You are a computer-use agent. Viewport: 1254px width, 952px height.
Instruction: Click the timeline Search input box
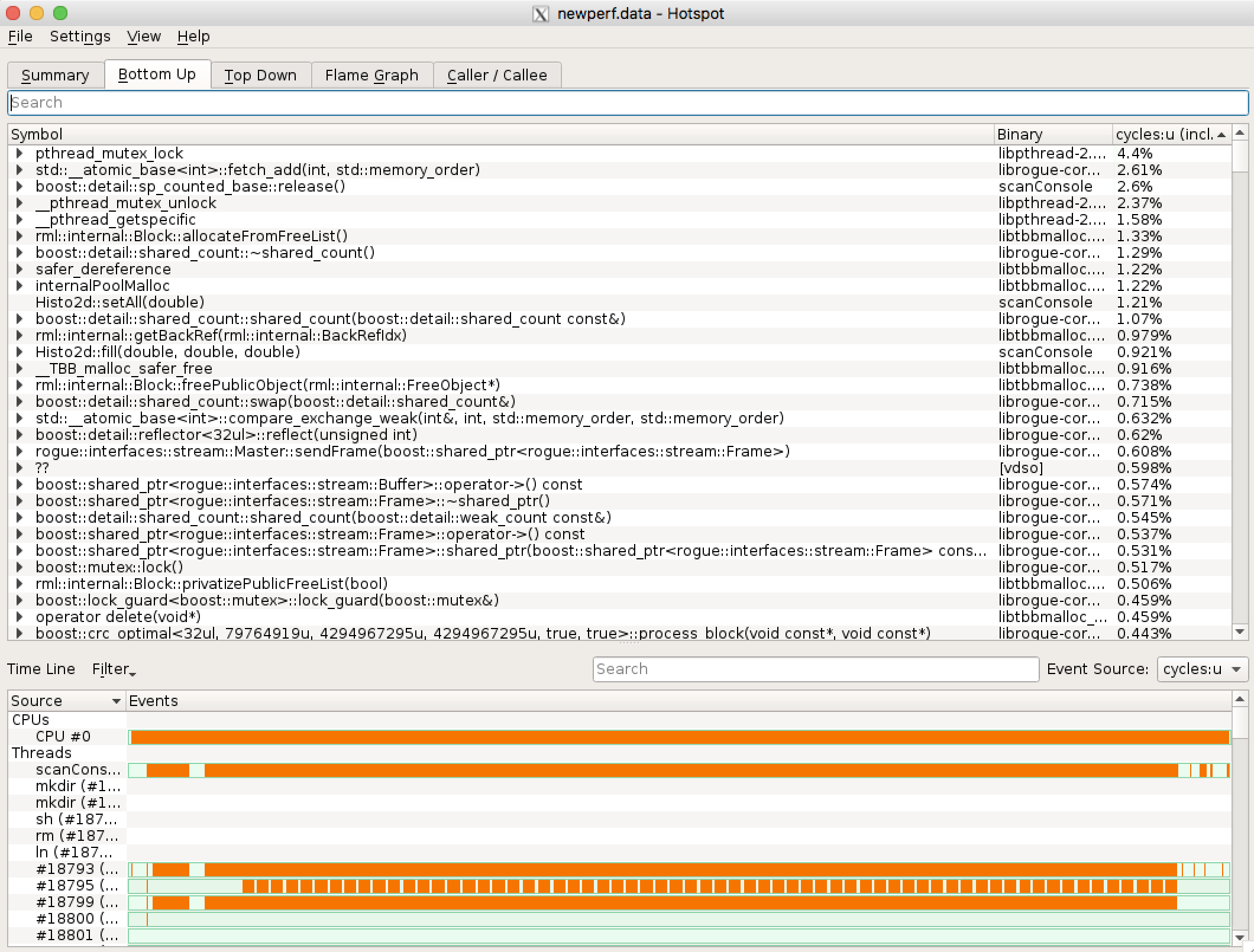pos(815,669)
